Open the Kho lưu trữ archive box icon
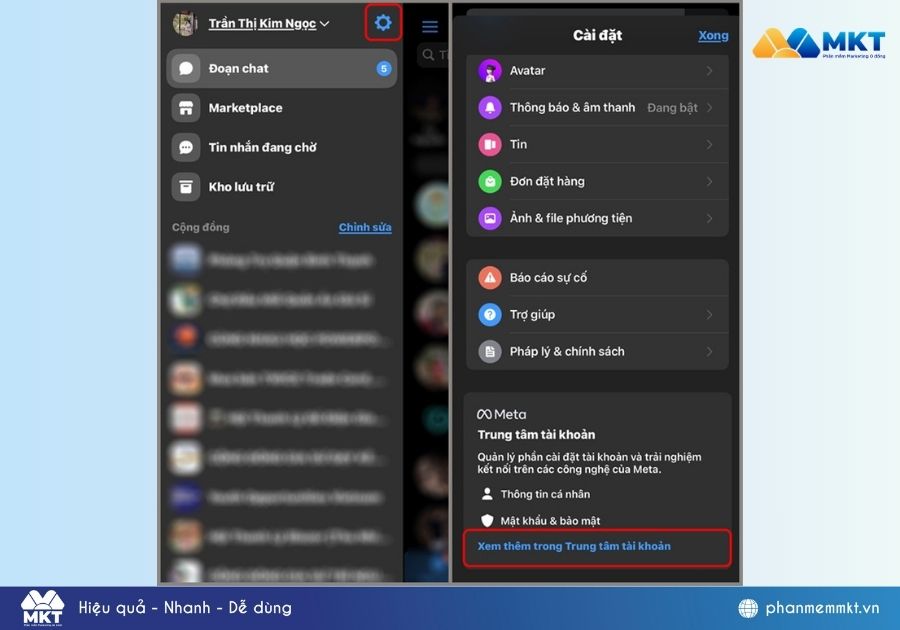Screen dimensions: 900x630 click(186, 187)
